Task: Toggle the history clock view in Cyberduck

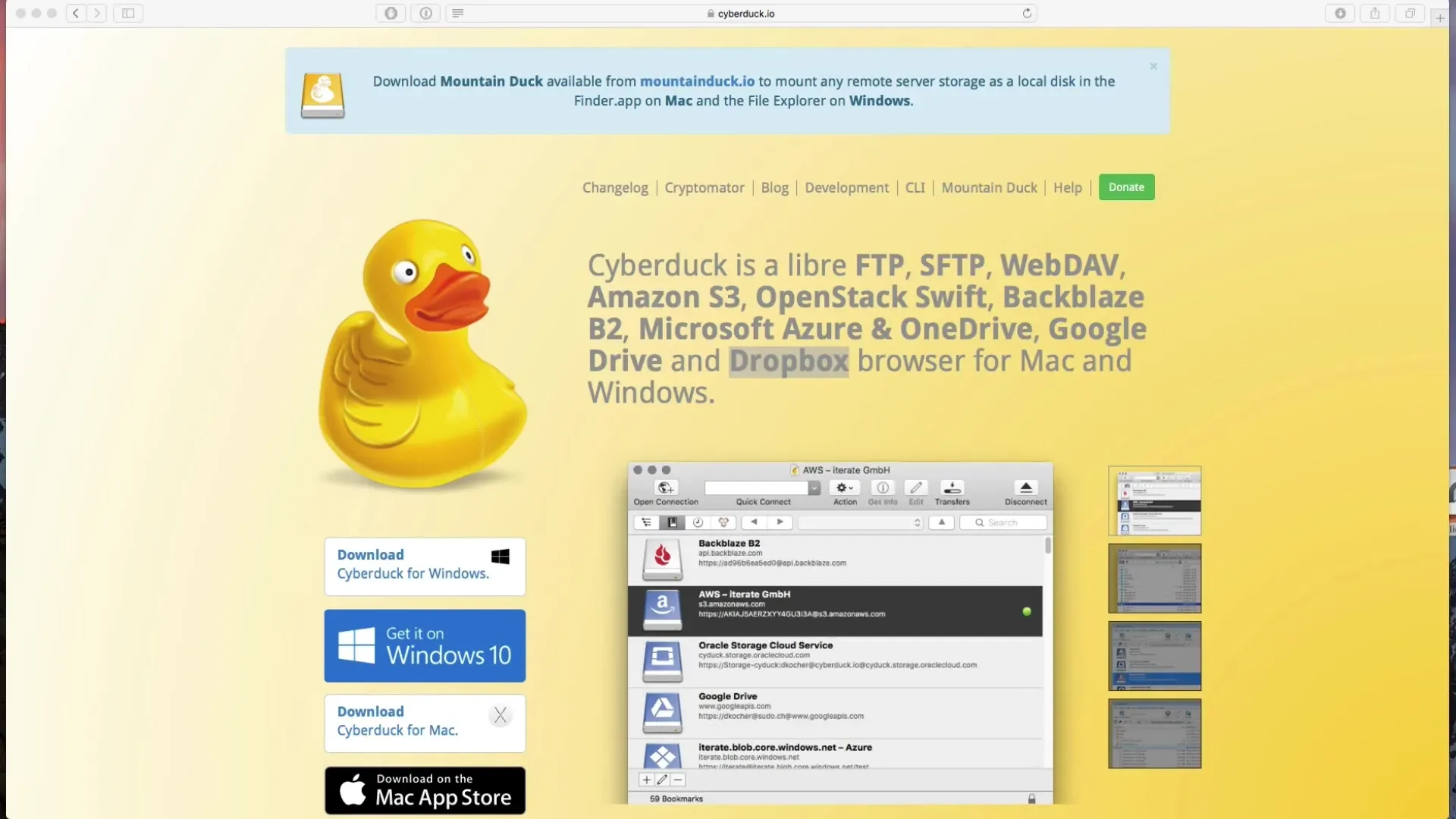Action: [698, 522]
